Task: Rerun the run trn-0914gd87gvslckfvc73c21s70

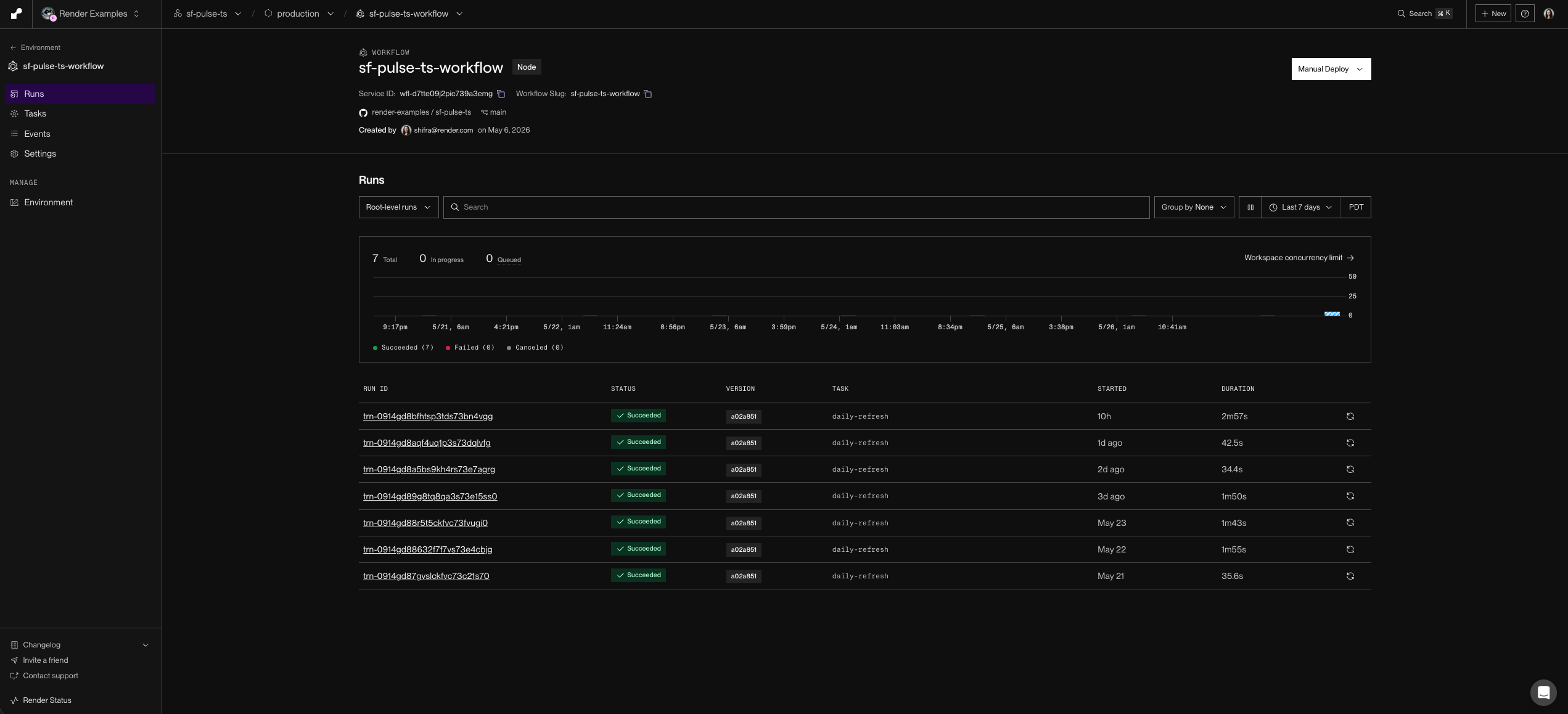Action: 1350,577
